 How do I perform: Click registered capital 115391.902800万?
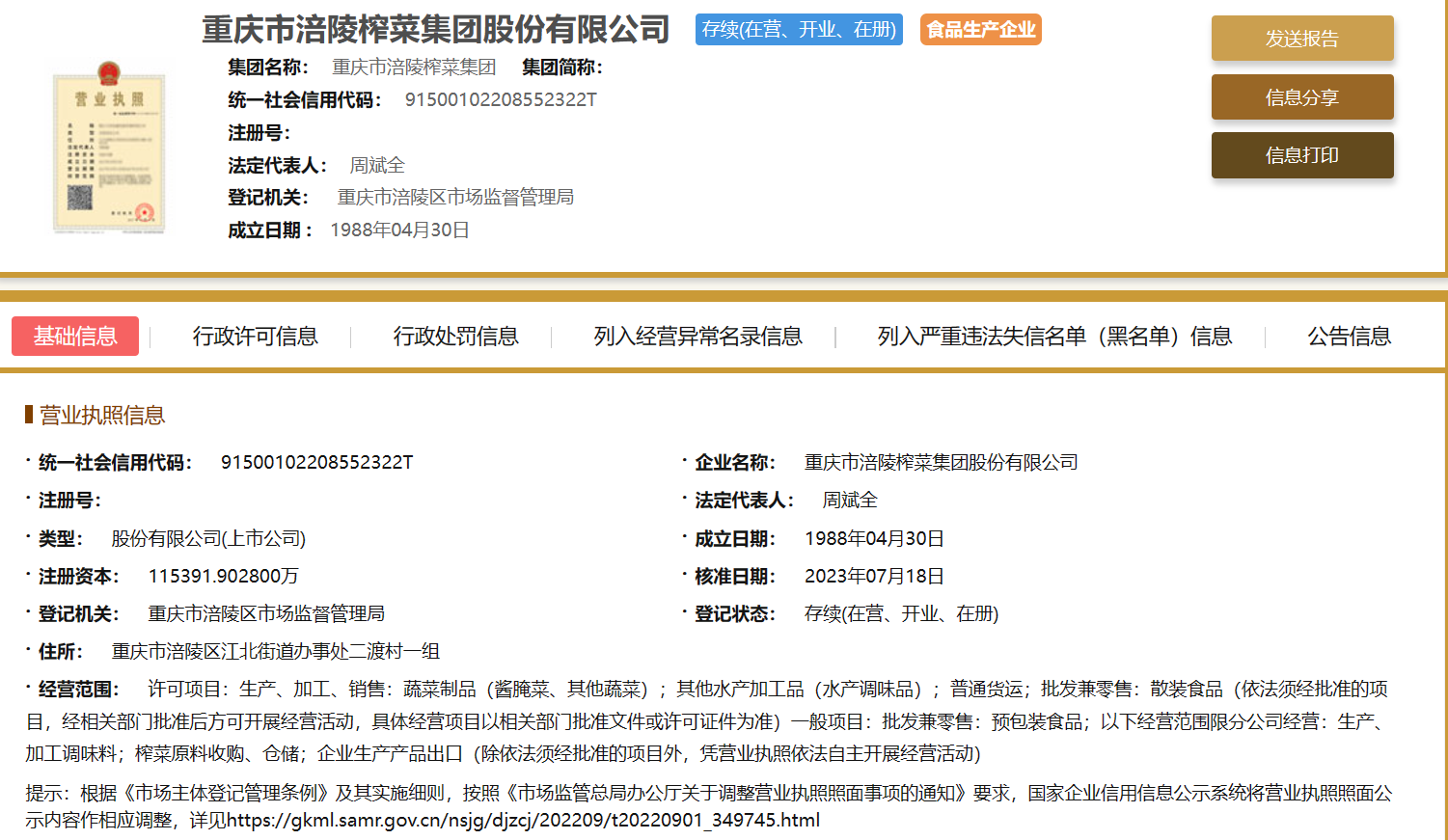223,577
